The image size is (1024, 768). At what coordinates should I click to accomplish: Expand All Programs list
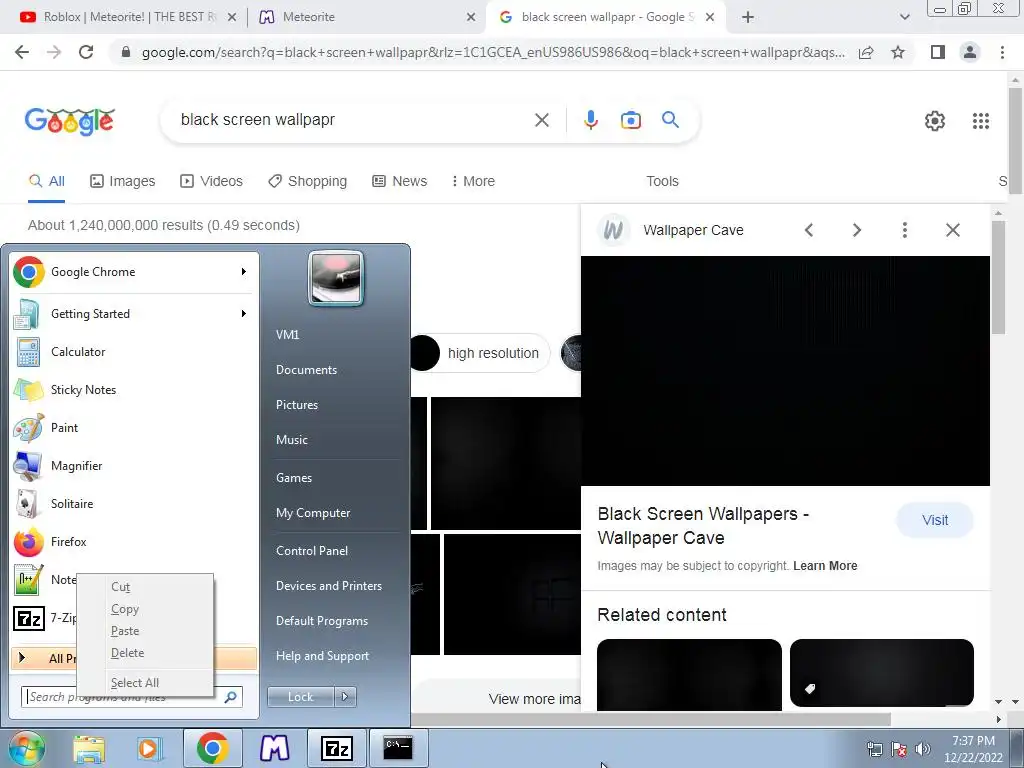(x=134, y=658)
